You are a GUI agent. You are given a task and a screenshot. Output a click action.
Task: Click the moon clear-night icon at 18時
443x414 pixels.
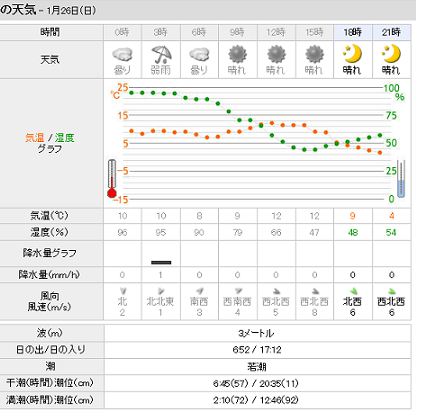click(x=352, y=54)
